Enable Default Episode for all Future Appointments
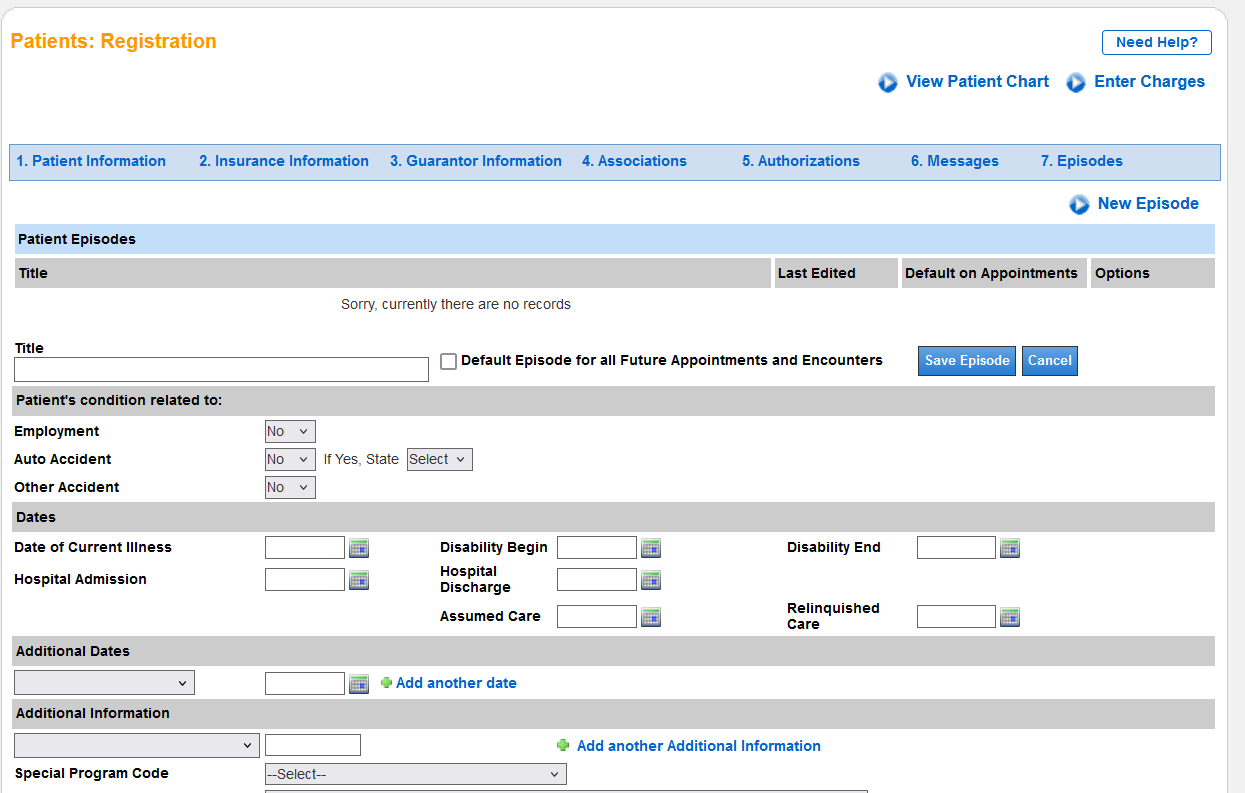This screenshot has height=793, width=1245. coord(448,361)
